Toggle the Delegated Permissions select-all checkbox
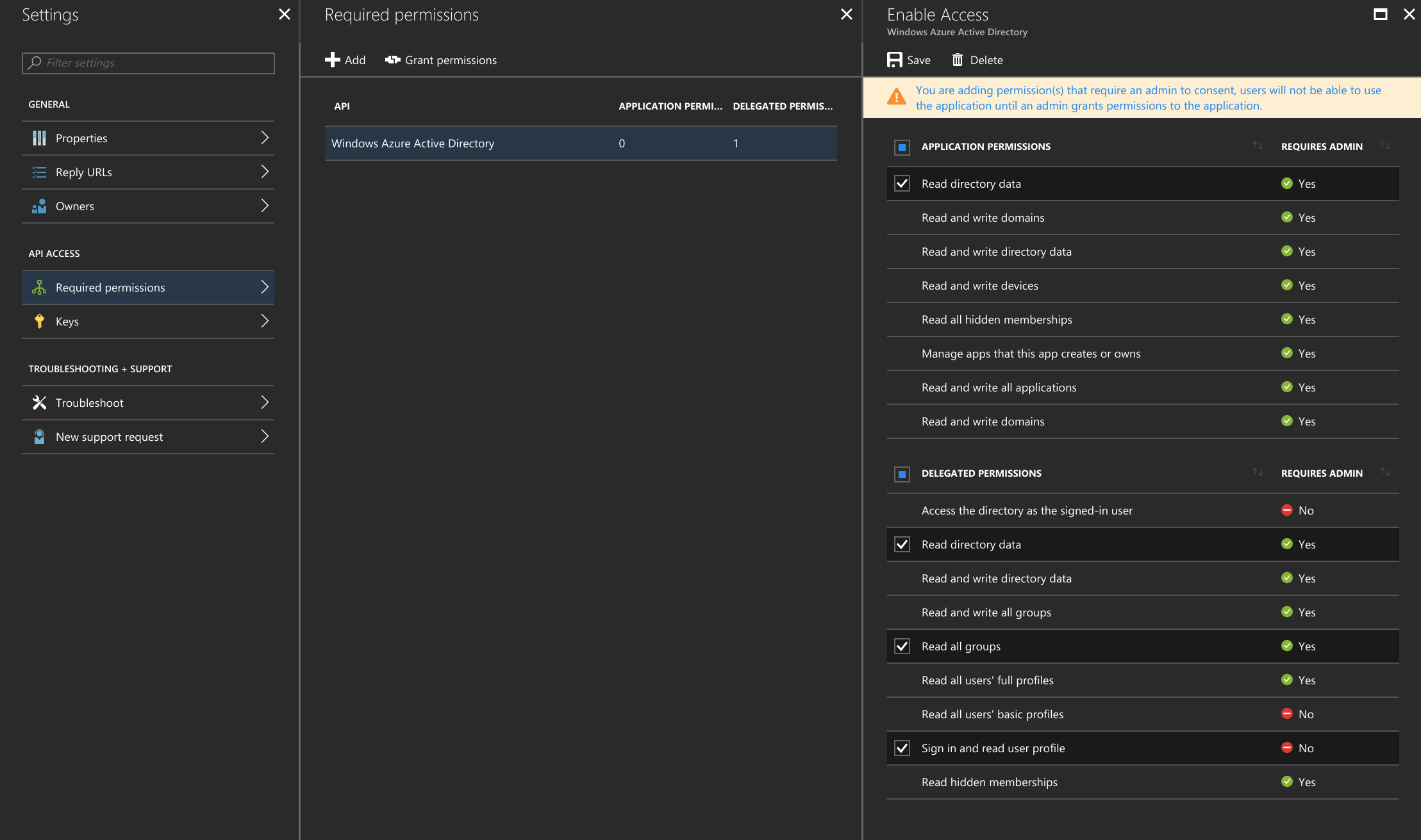 click(902, 474)
